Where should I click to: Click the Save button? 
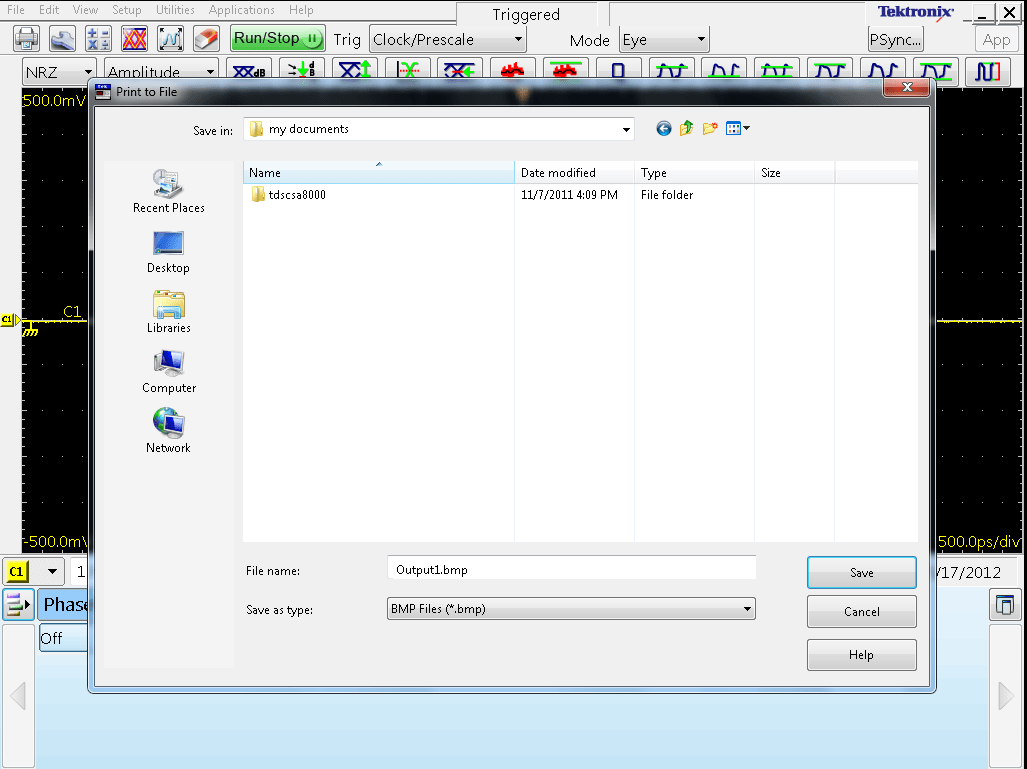(x=860, y=571)
